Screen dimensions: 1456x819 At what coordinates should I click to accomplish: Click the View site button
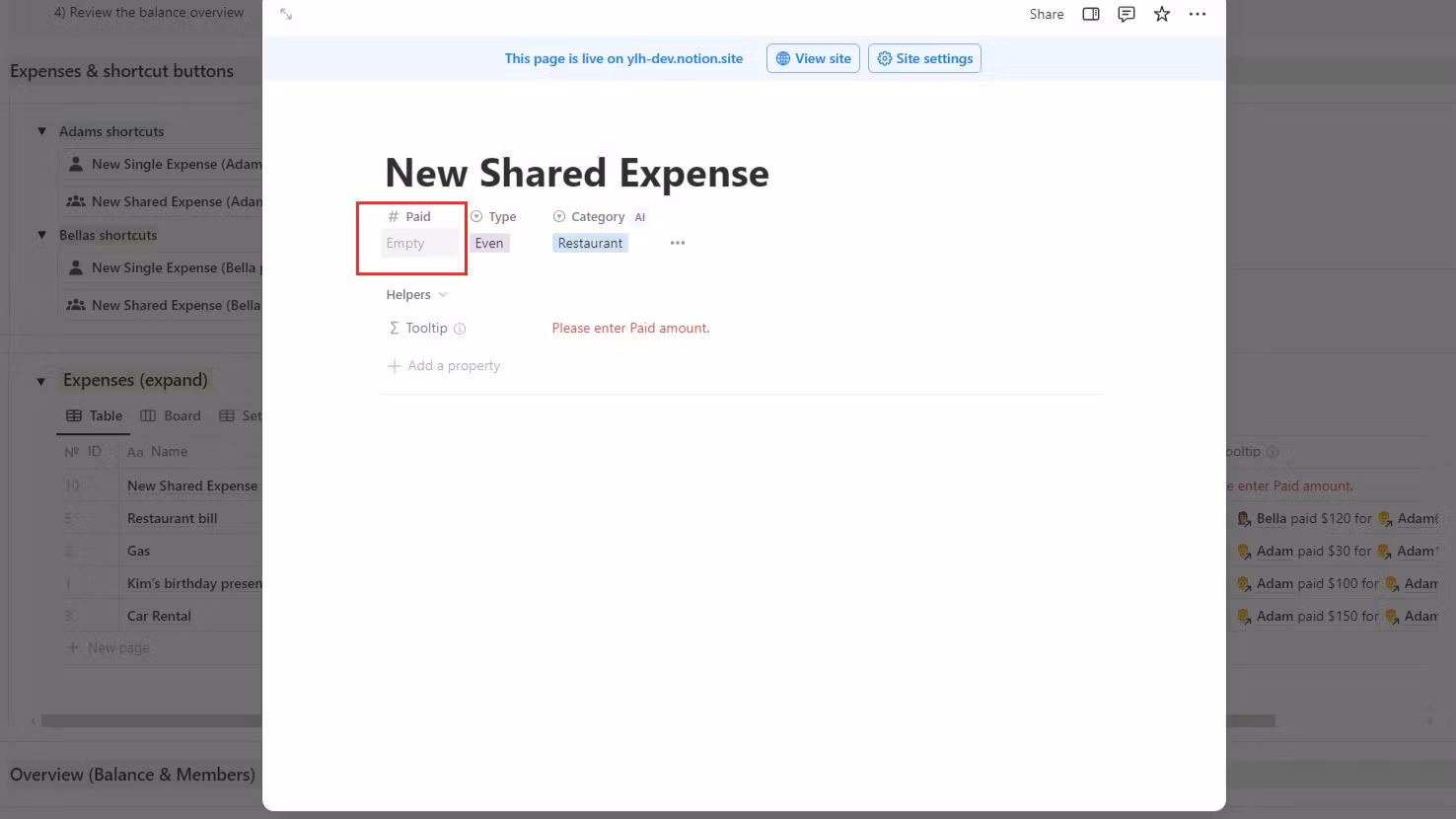pos(813,58)
